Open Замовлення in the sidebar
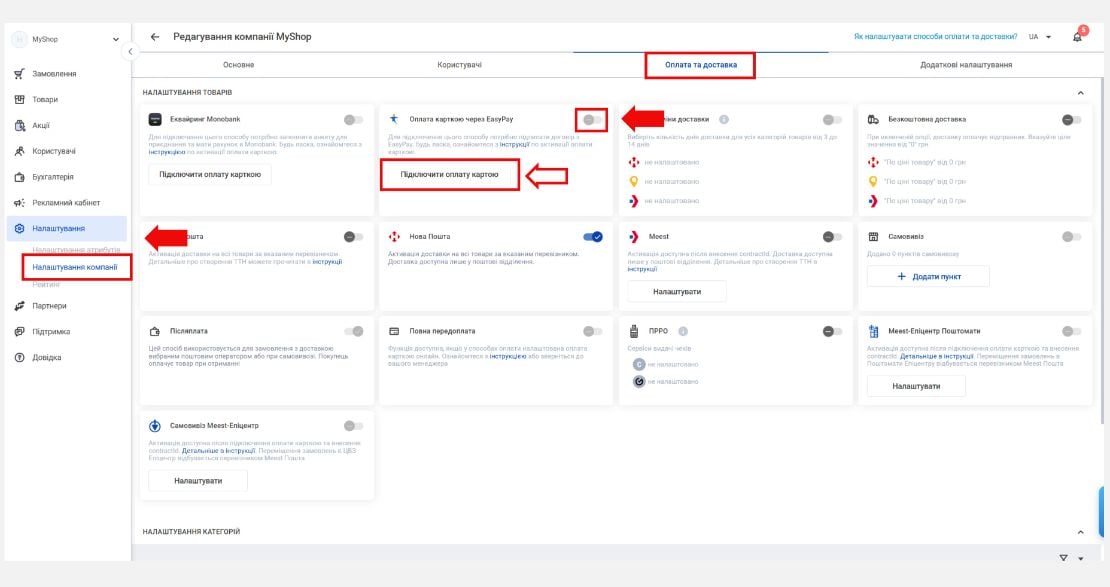 tap(54, 74)
